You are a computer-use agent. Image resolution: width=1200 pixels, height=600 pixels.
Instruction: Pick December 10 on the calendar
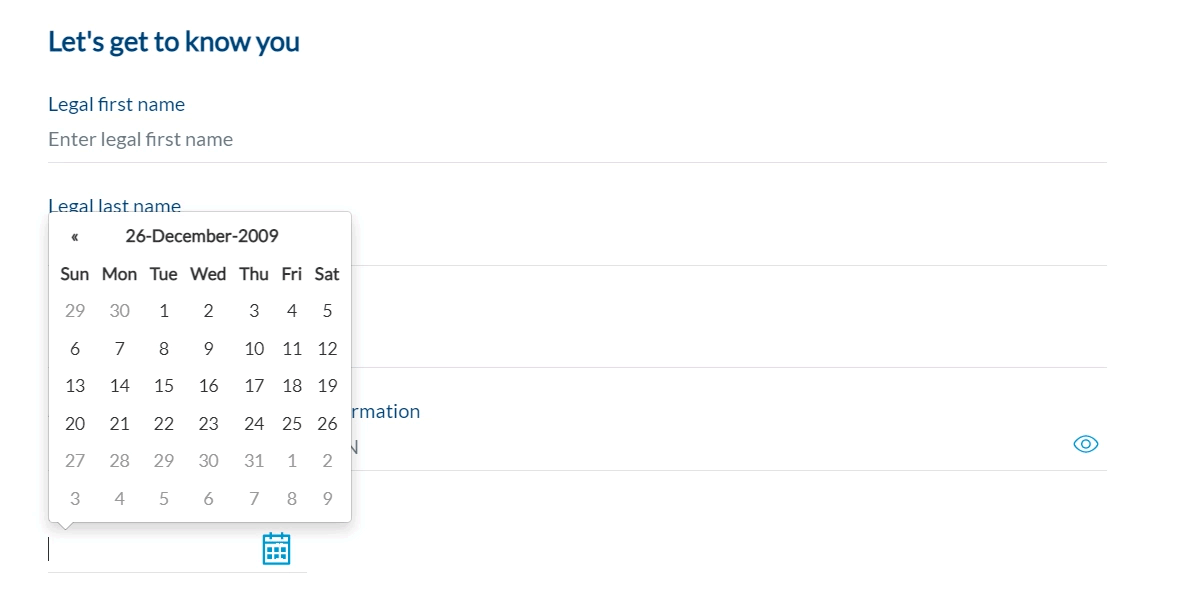[x=254, y=349]
